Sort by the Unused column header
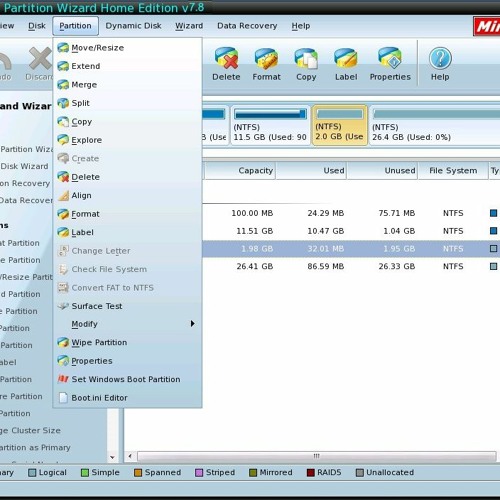Viewport: 500px width, 500px height. click(382, 171)
